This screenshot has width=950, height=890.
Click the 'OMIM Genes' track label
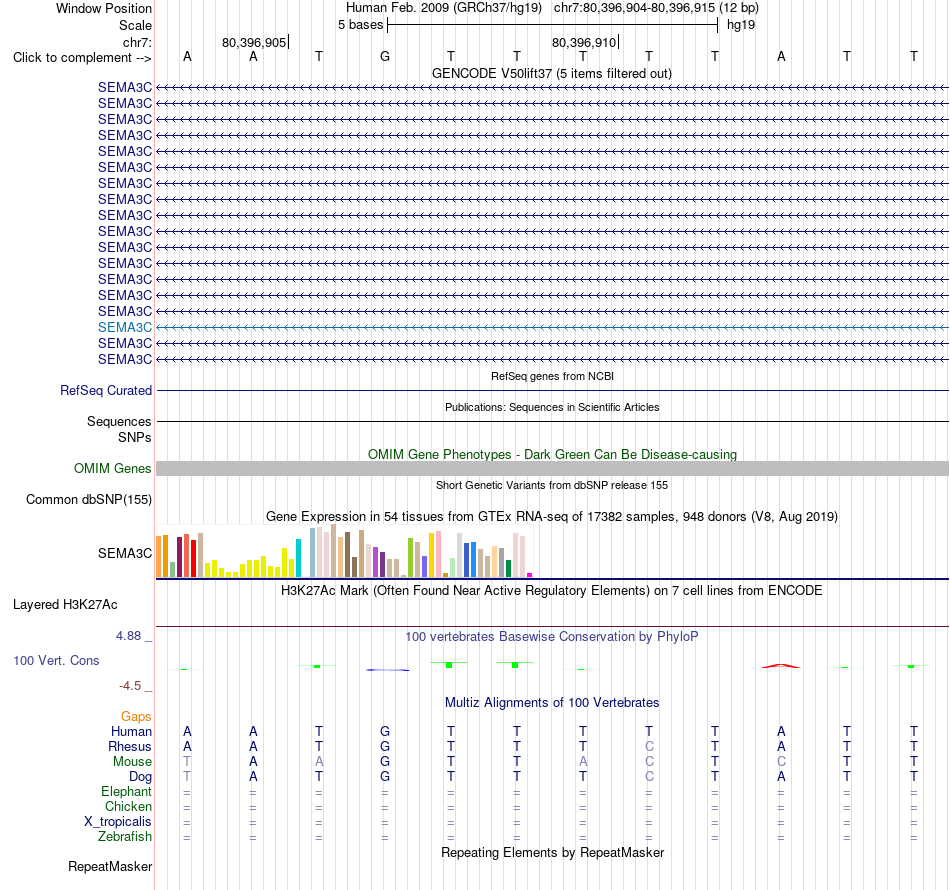click(112, 468)
